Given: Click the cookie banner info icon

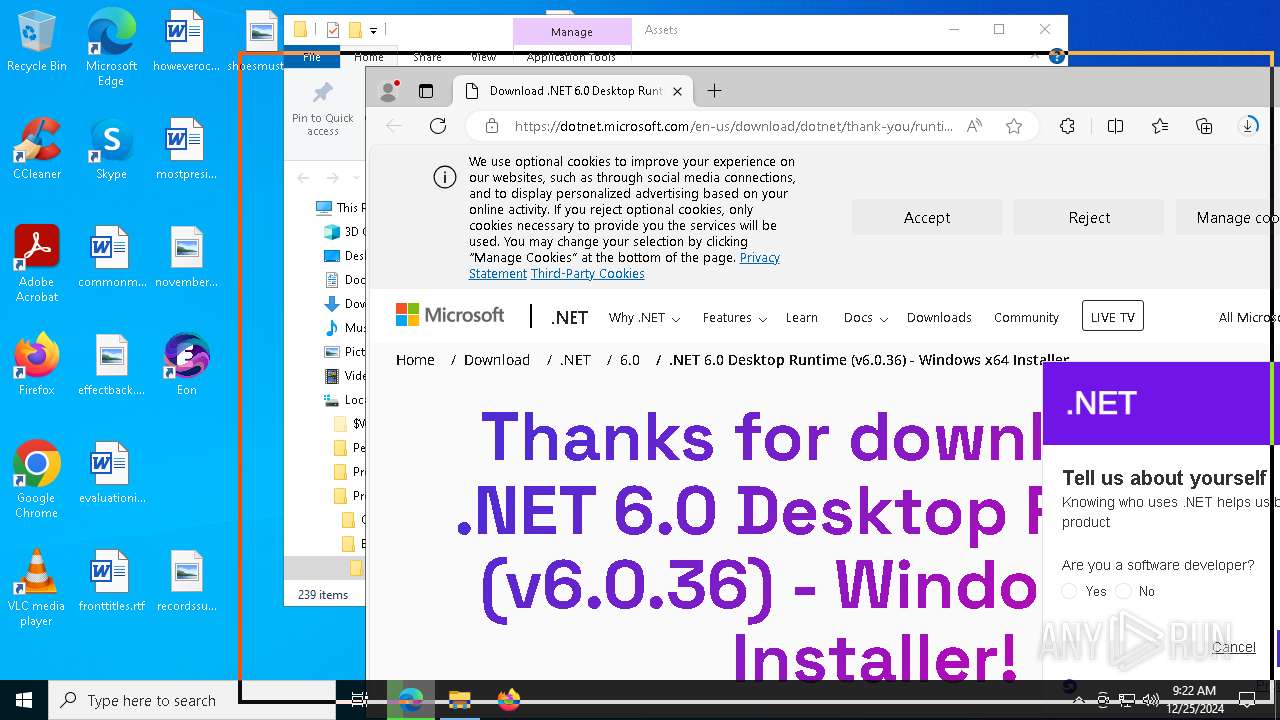Looking at the screenshot, I should [x=444, y=177].
